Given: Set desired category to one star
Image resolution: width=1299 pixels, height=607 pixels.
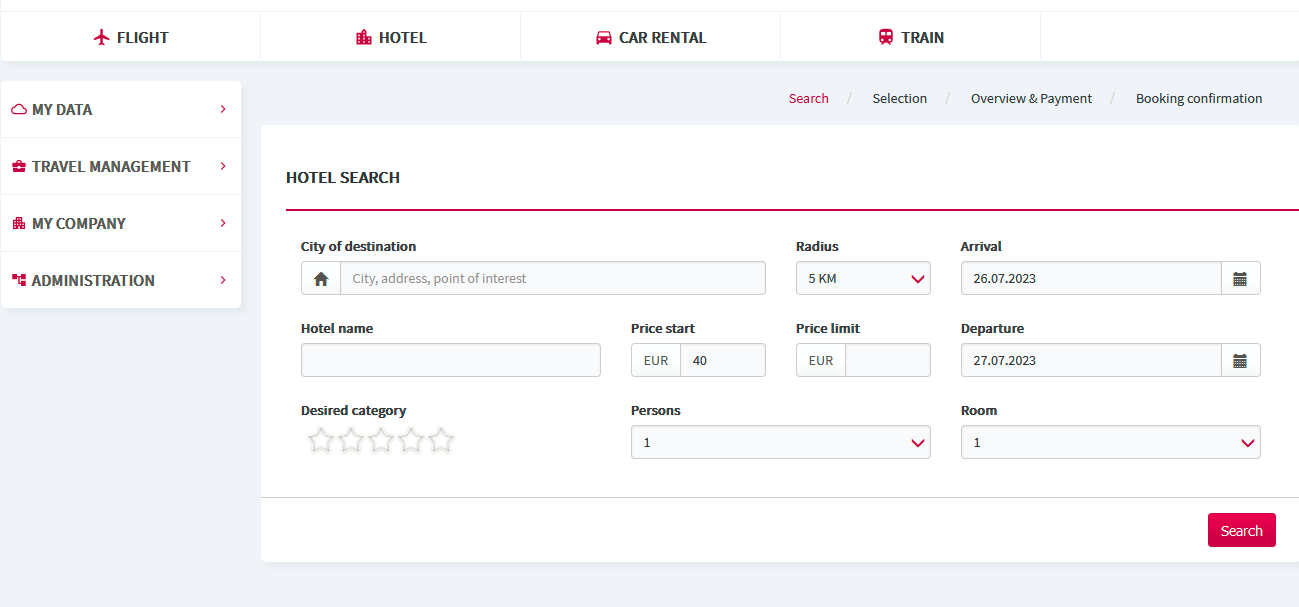Looking at the screenshot, I should point(320,440).
